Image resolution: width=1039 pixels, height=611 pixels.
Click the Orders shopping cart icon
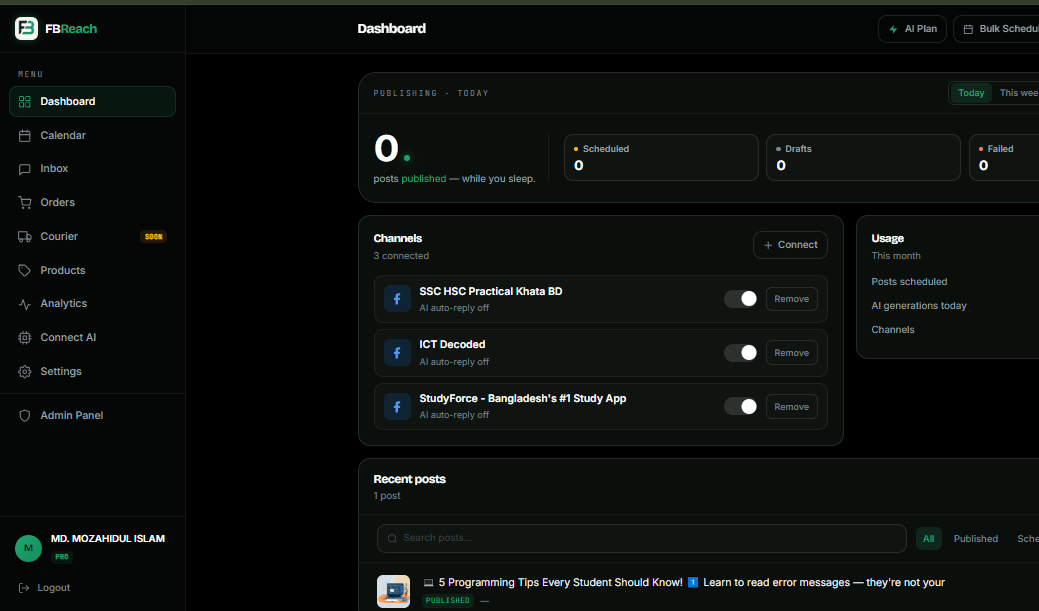(25, 203)
